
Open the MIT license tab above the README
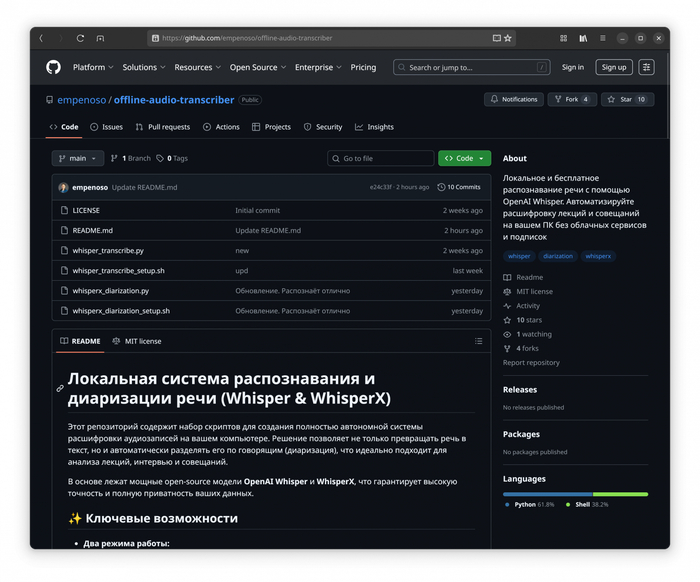tap(137, 341)
